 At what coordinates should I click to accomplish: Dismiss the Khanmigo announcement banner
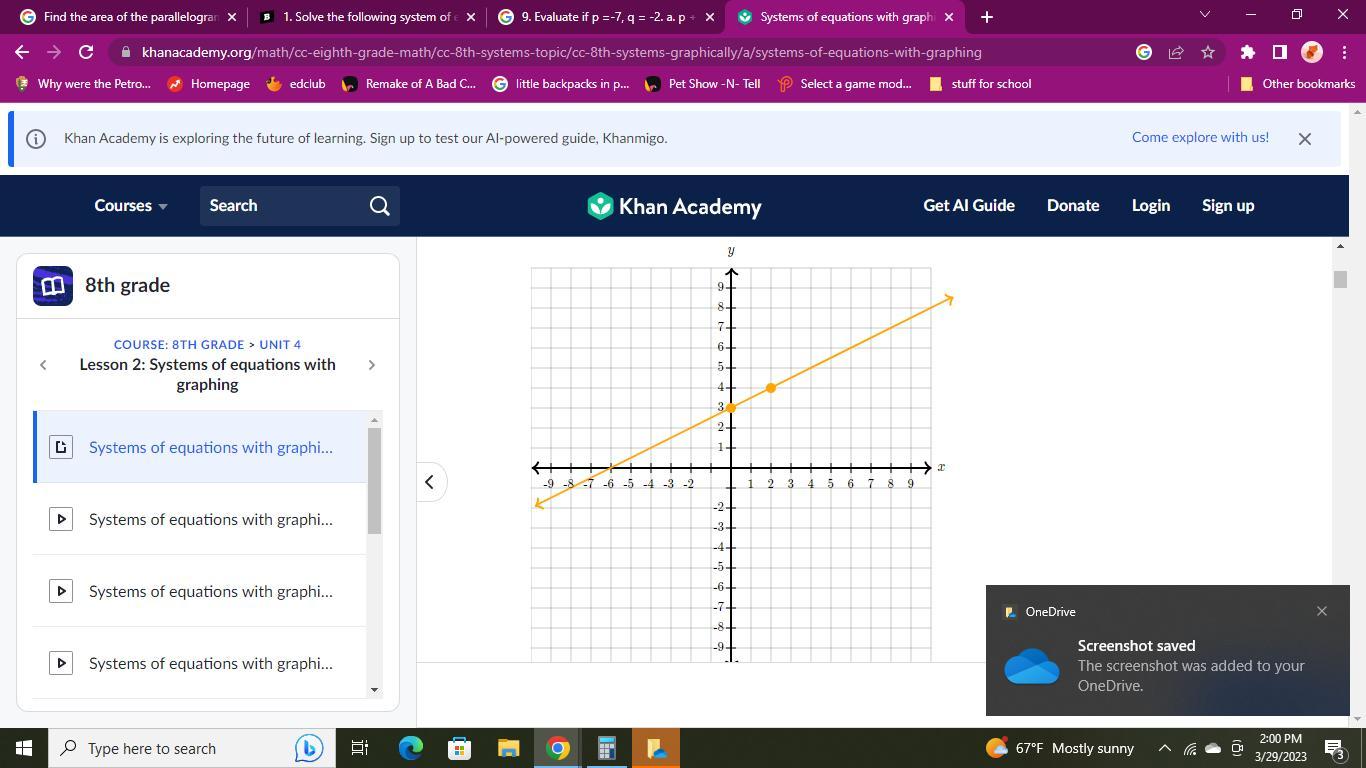click(1304, 139)
